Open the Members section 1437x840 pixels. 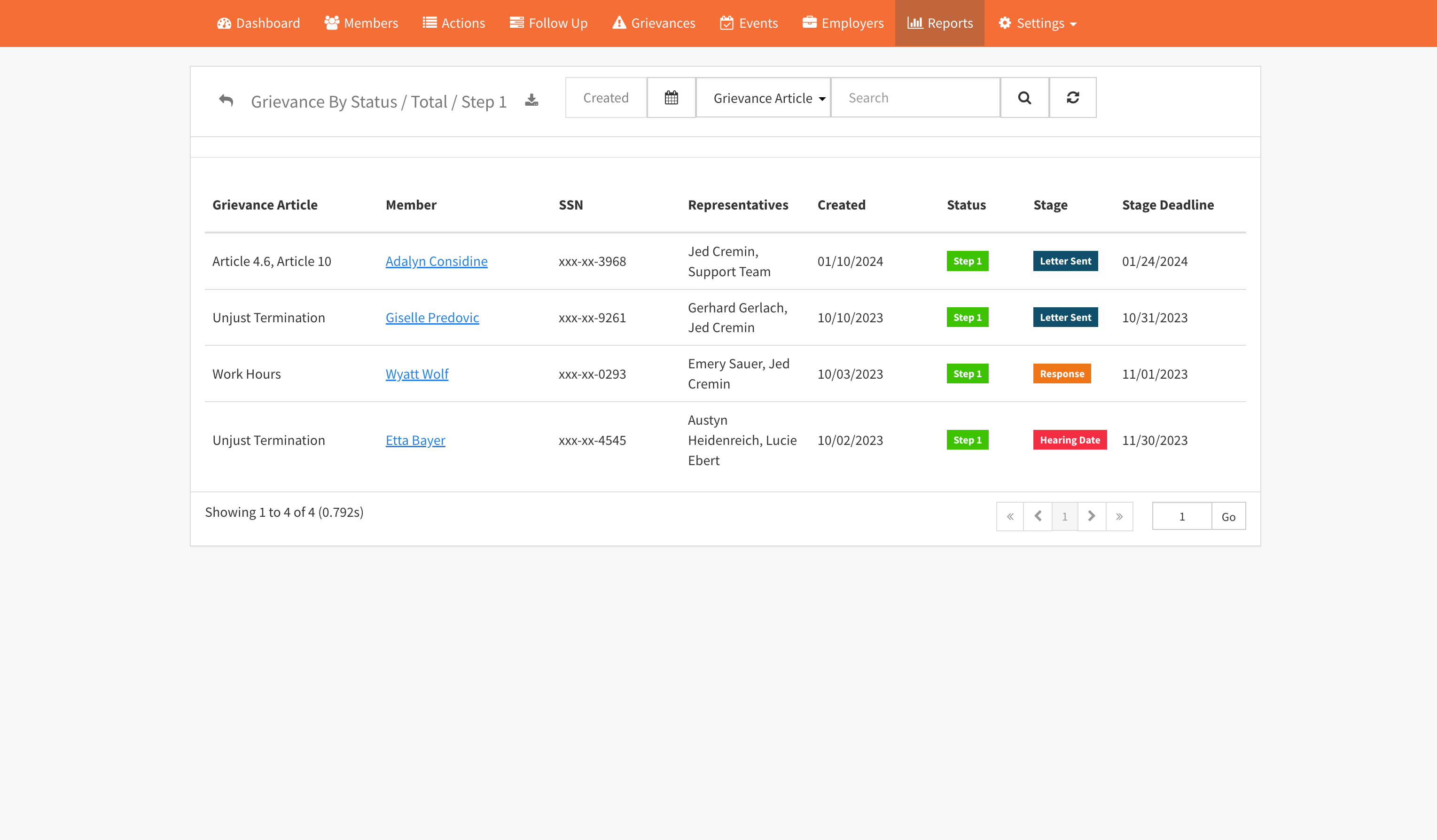tap(361, 23)
